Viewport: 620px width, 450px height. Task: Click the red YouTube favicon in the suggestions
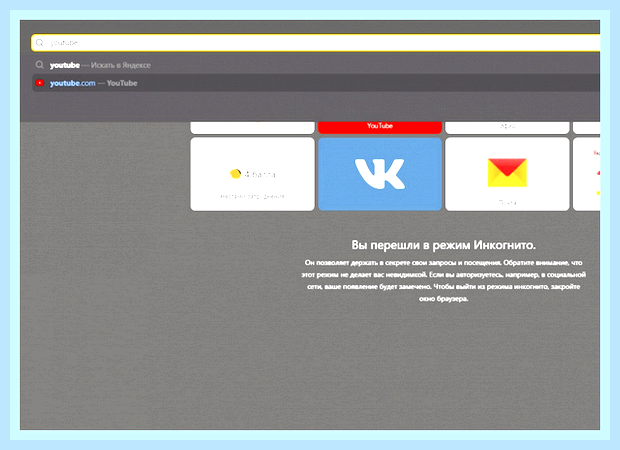40,83
